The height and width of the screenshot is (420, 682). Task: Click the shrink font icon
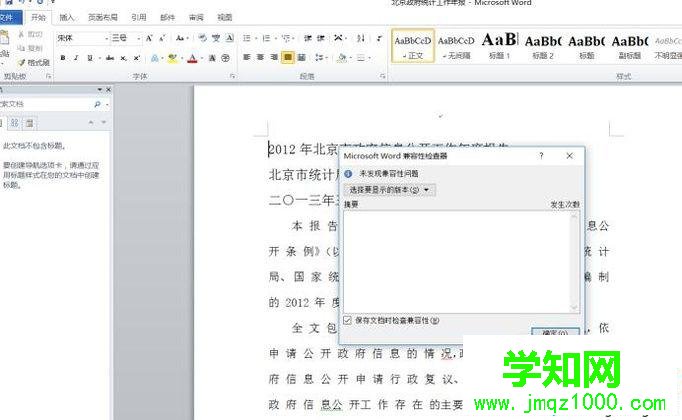pos(162,38)
